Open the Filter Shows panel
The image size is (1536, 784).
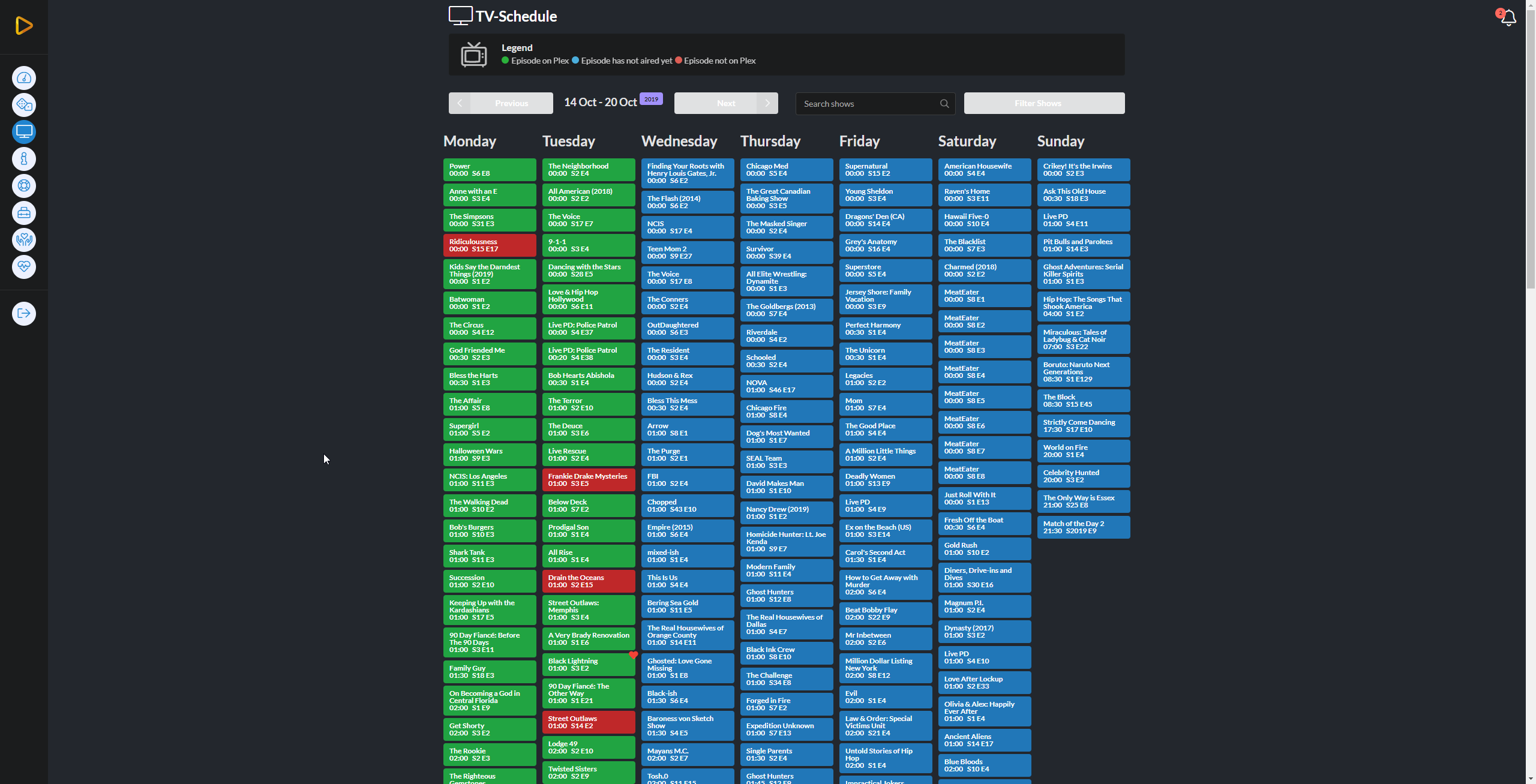tap(1044, 103)
